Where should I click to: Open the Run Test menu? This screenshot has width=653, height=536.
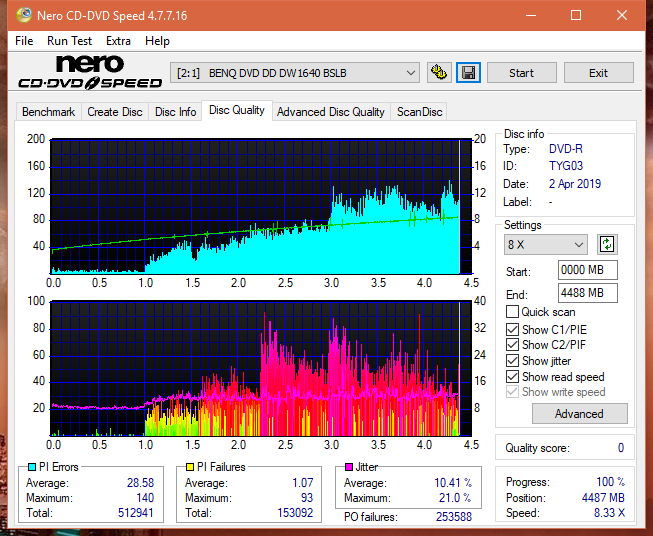coord(69,41)
